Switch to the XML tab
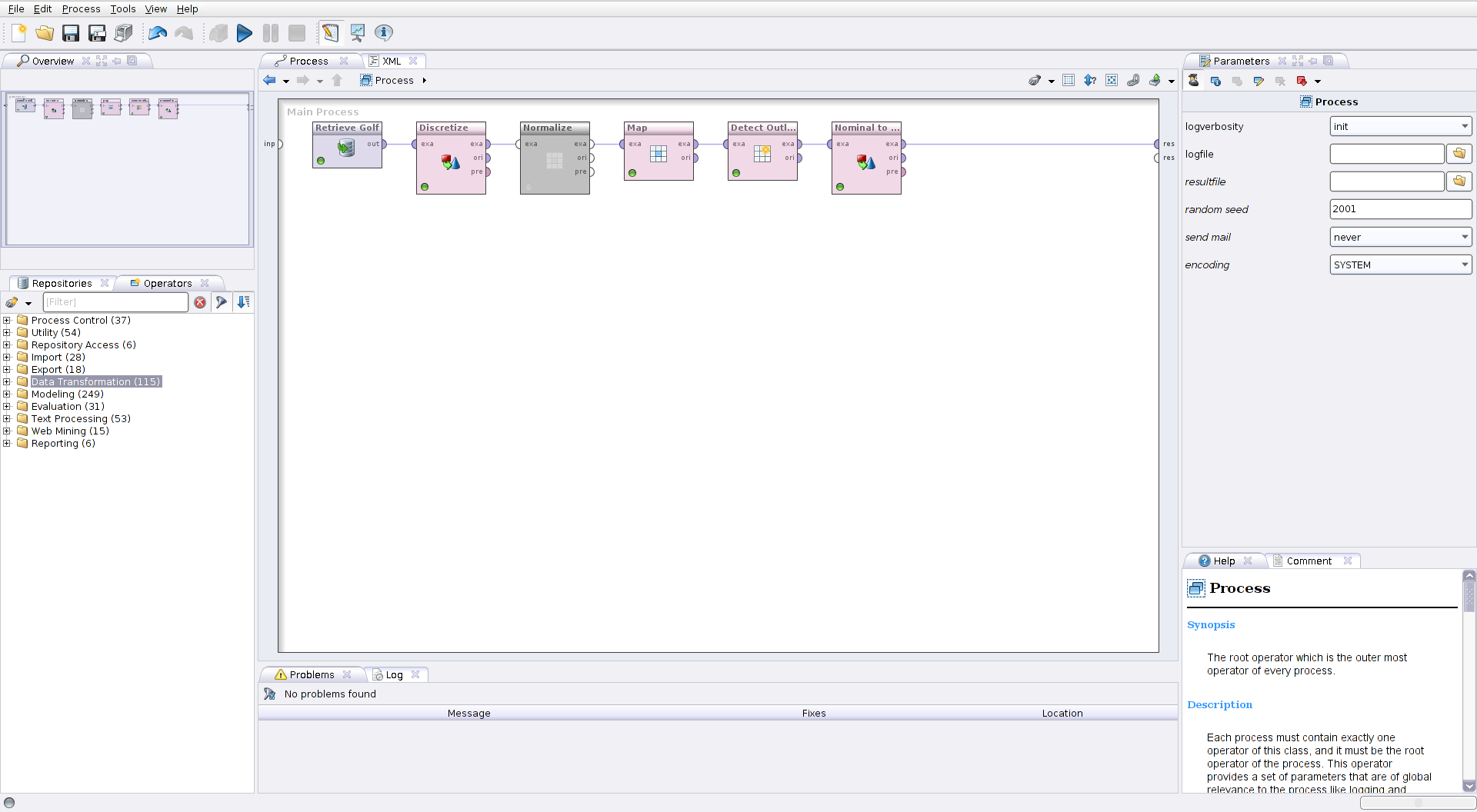Screen dimensions: 1477x812 pyautogui.click(x=392, y=61)
